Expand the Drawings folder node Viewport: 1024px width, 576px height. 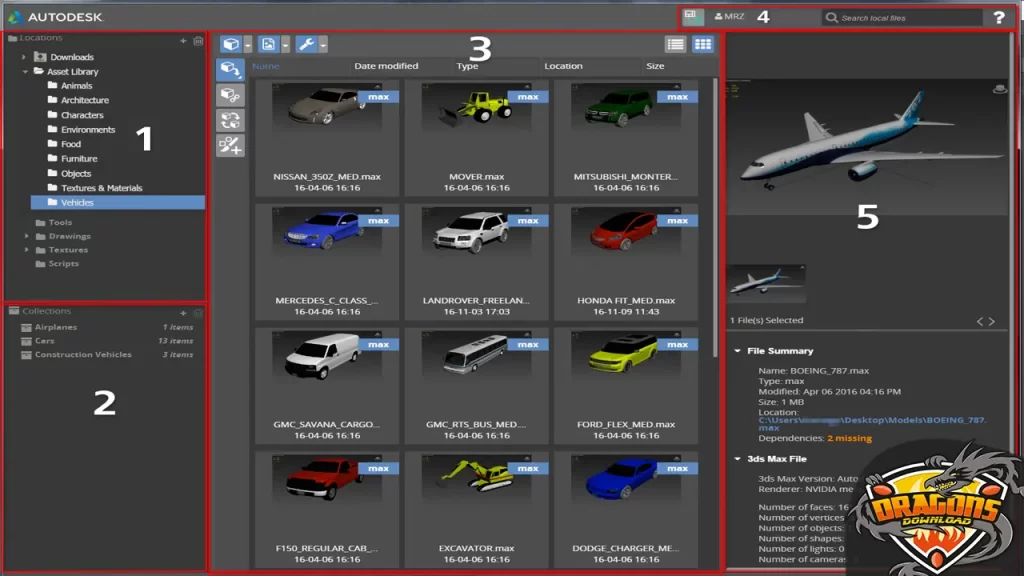[27, 236]
